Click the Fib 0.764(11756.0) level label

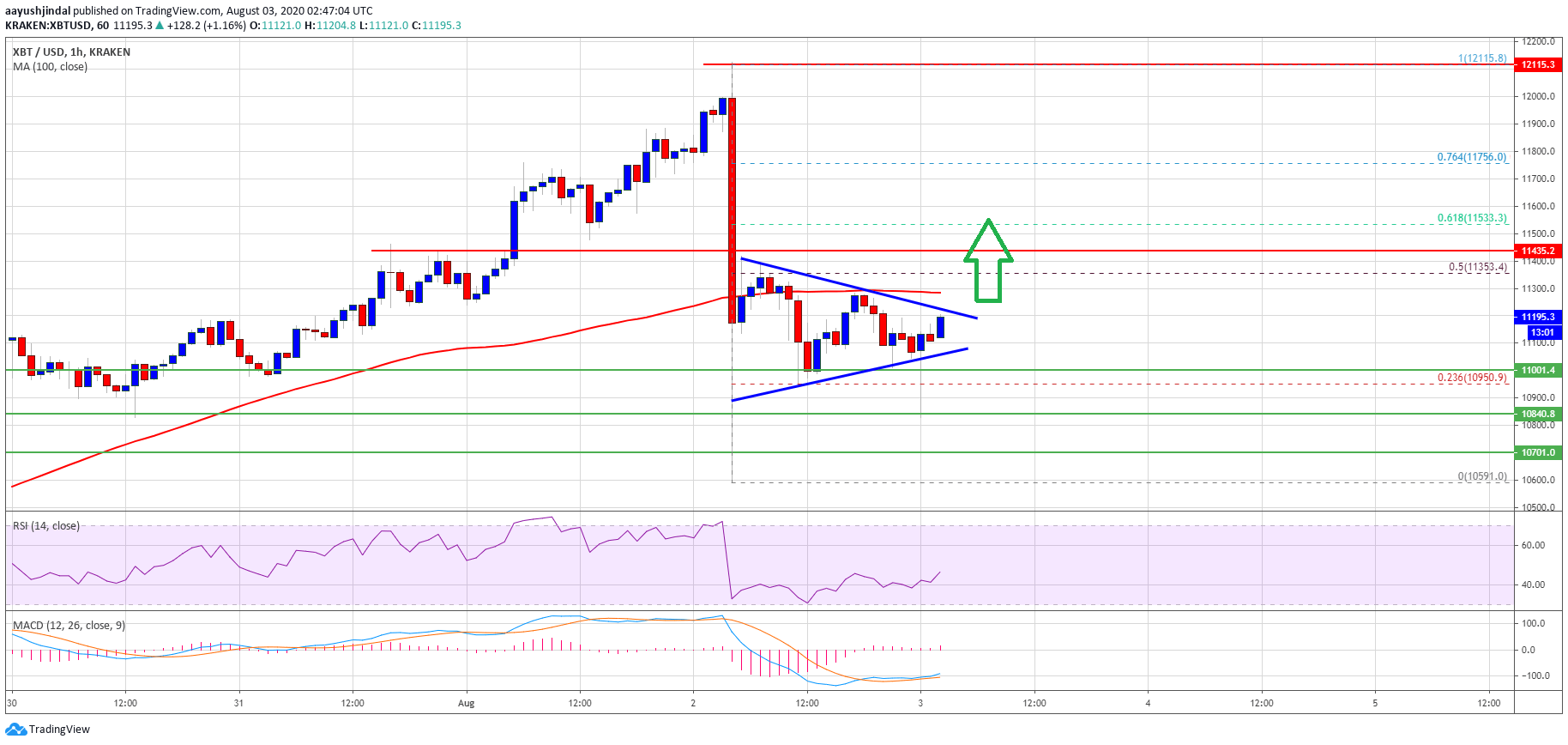coord(1472,157)
